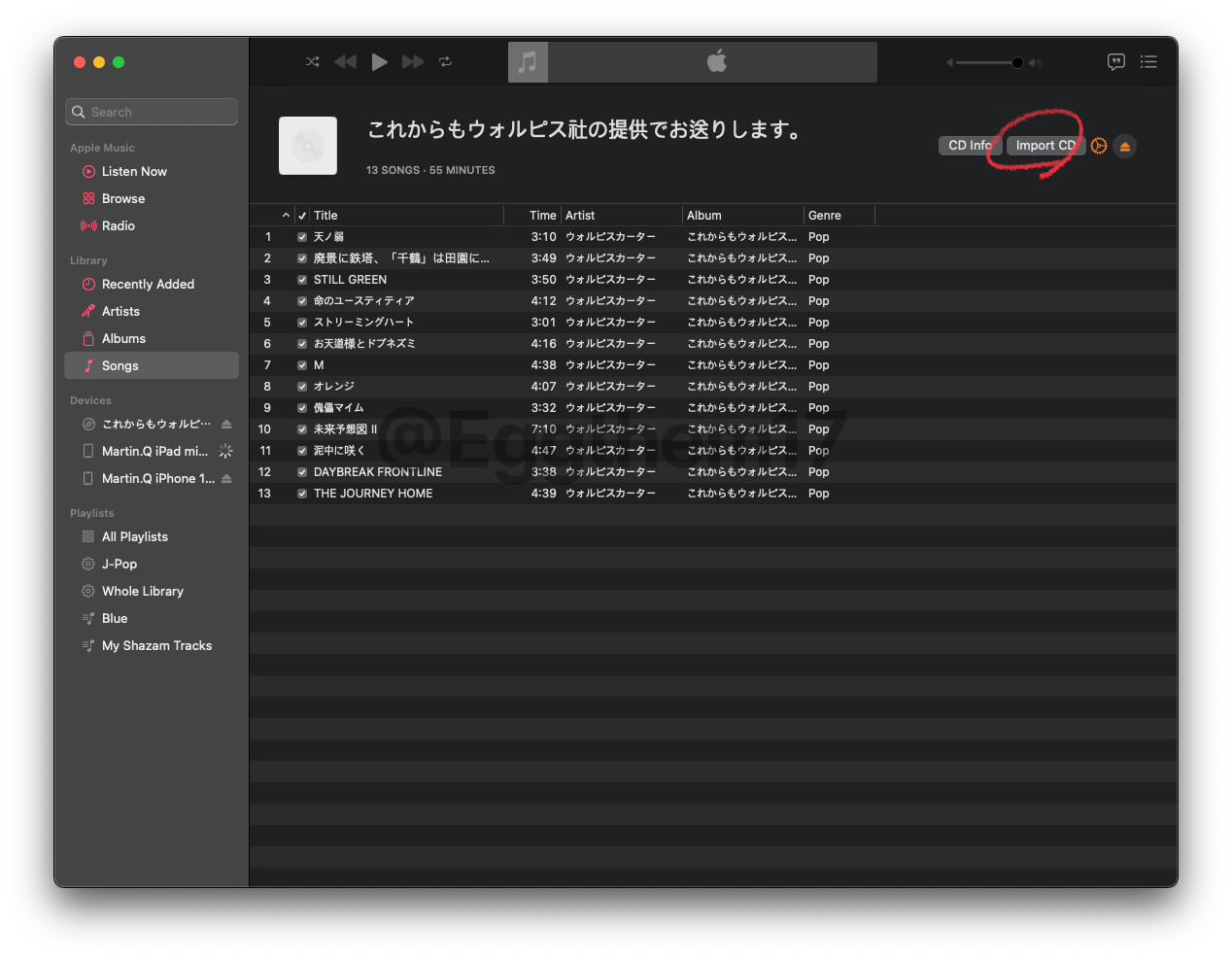
Task: Sort by Genre column header
Action: (825, 216)
